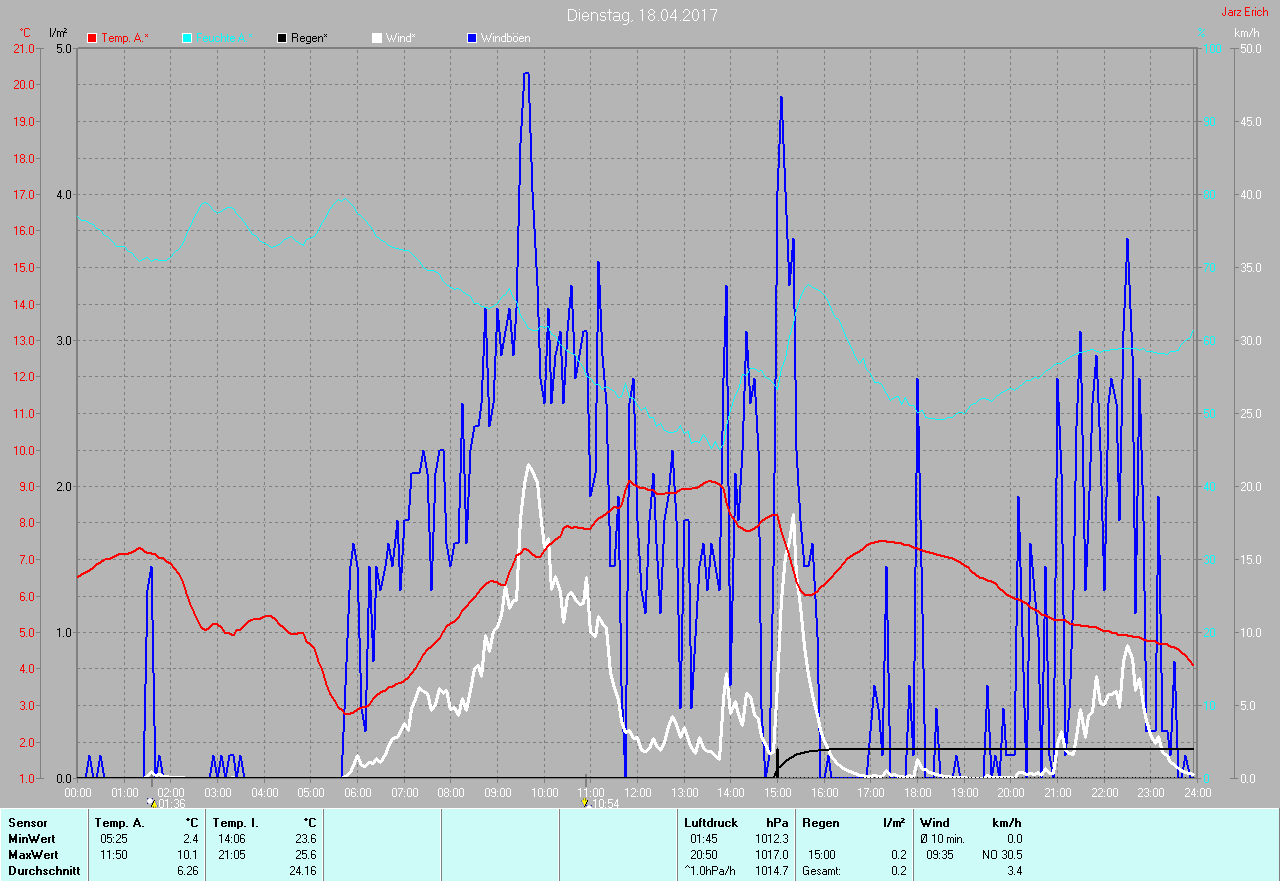The image size is (1280, 881).
Task: Click the 'Temp. A.*' legend label
Action: point(125,38)
